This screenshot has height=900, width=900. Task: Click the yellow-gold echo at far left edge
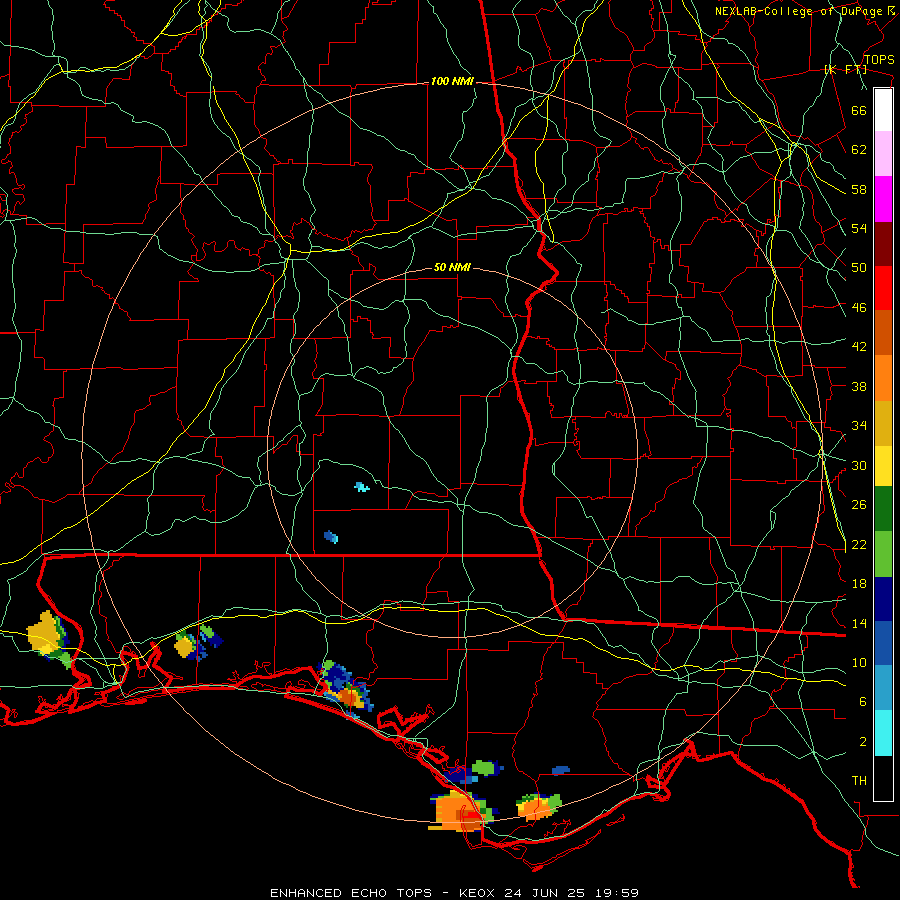[x=44, y=634]
